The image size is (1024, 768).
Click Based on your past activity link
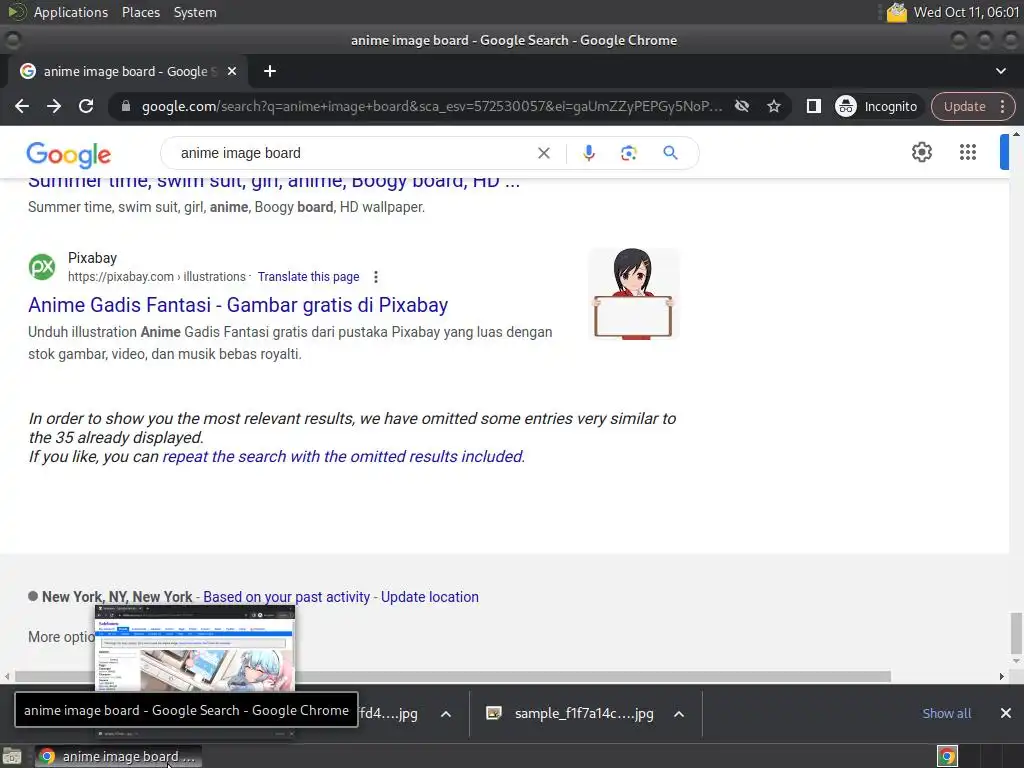[x=287, y=597]
